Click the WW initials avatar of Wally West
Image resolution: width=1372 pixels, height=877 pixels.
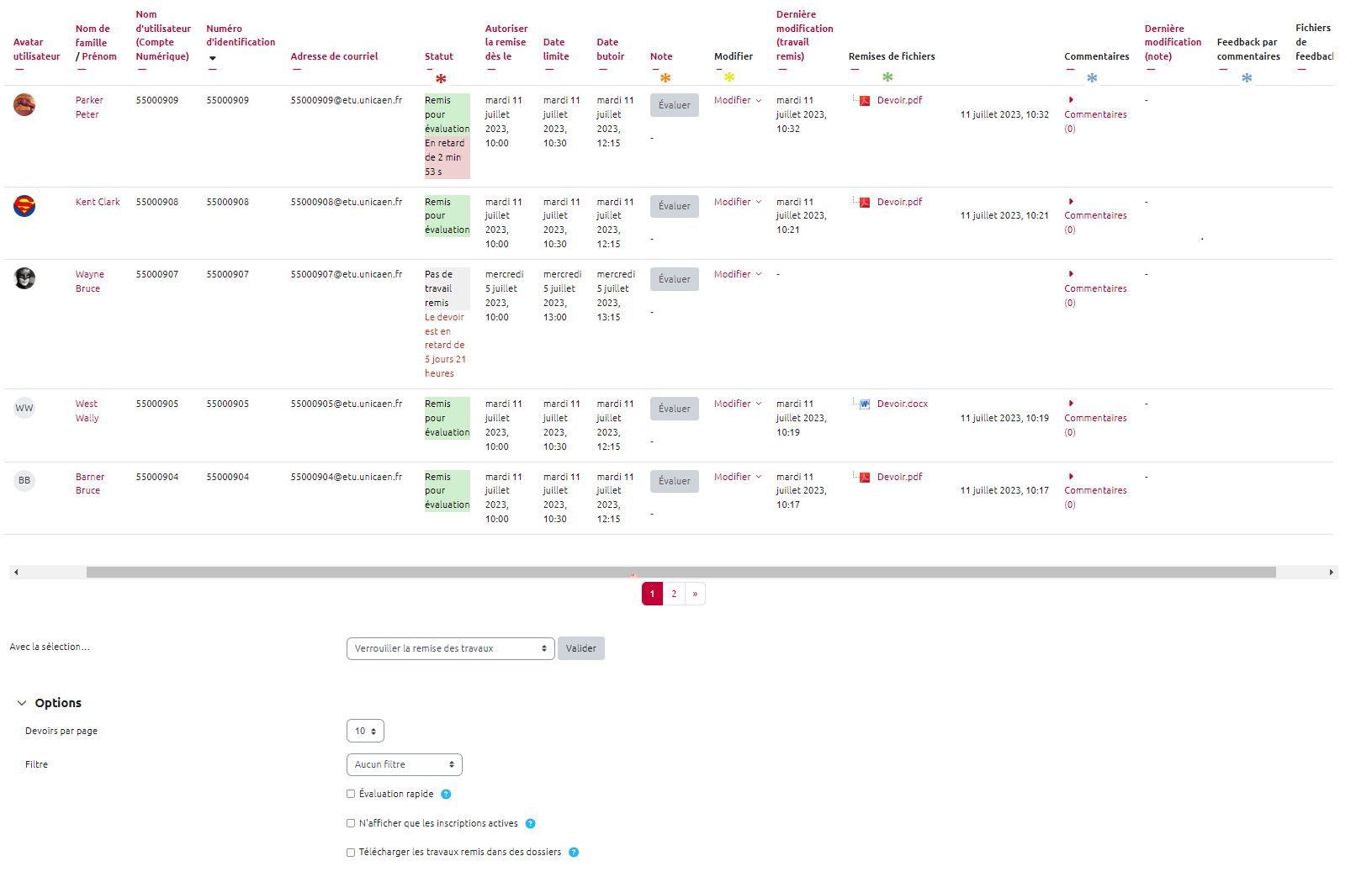[x=24, y=409]
